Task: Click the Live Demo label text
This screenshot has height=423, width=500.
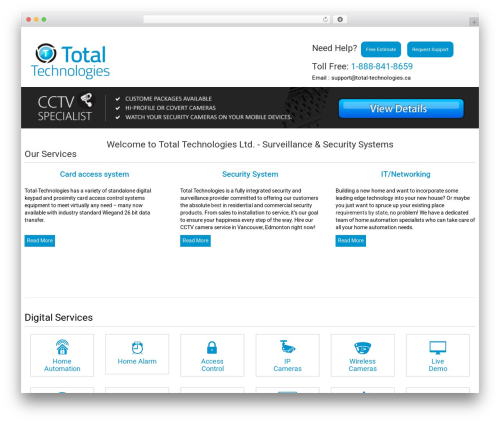Action: [438, 365]
